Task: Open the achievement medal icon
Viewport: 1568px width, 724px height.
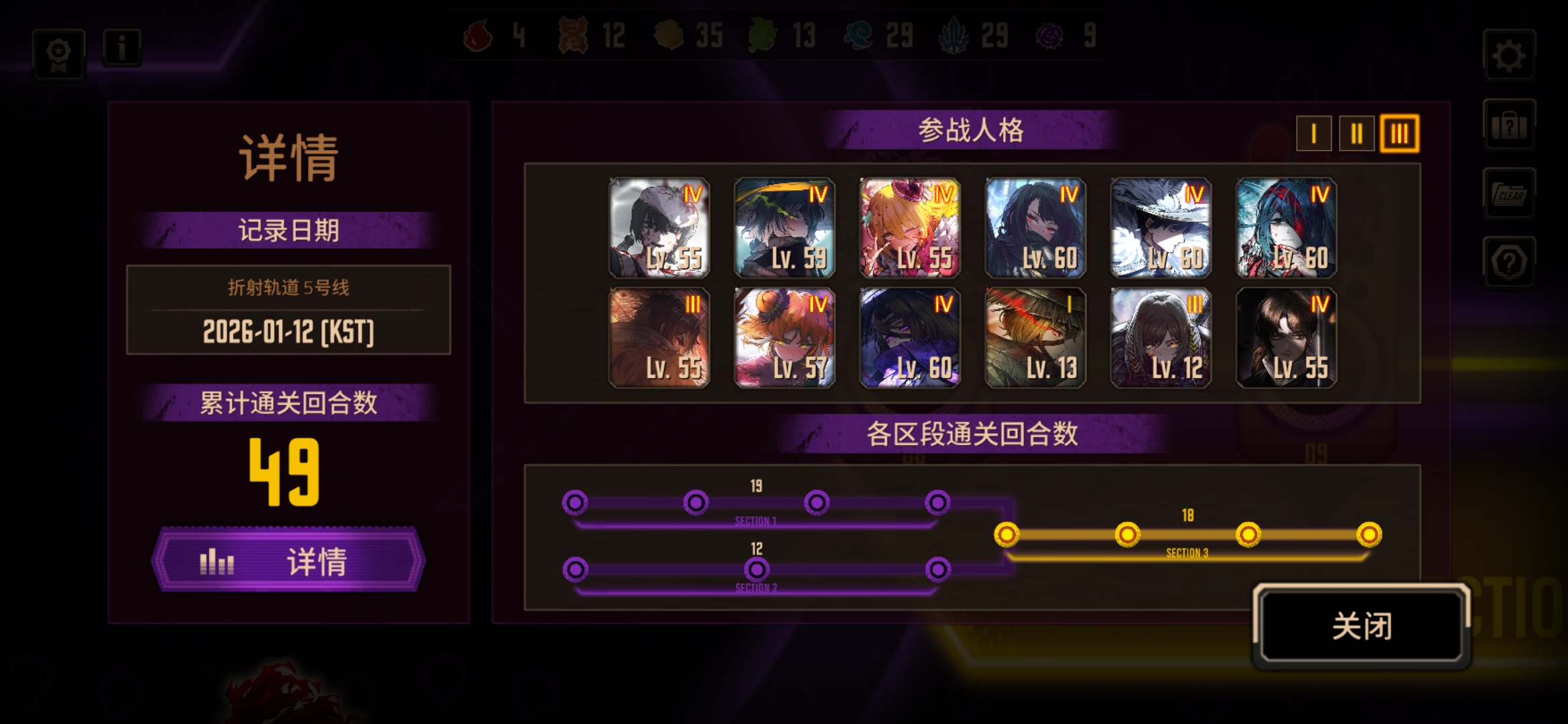Action: [x=59, y=56]
